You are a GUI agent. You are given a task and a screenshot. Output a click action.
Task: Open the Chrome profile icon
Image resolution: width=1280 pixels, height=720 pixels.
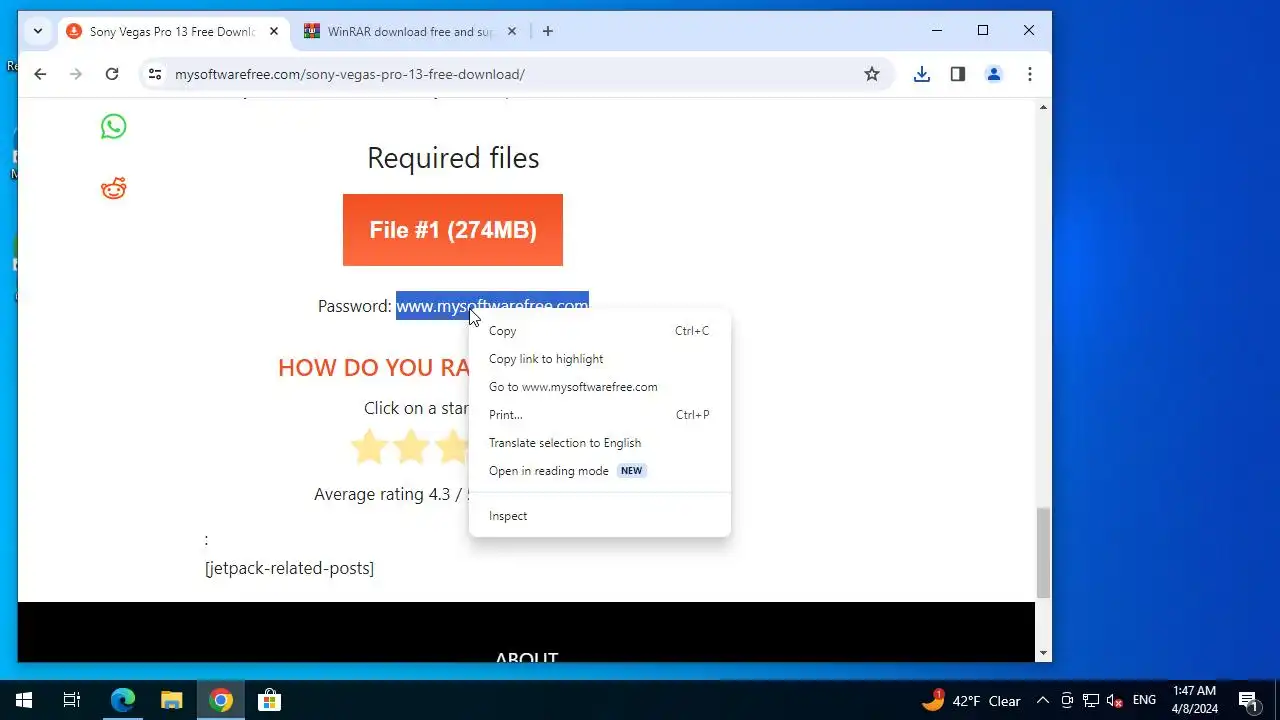click(994, 74)
